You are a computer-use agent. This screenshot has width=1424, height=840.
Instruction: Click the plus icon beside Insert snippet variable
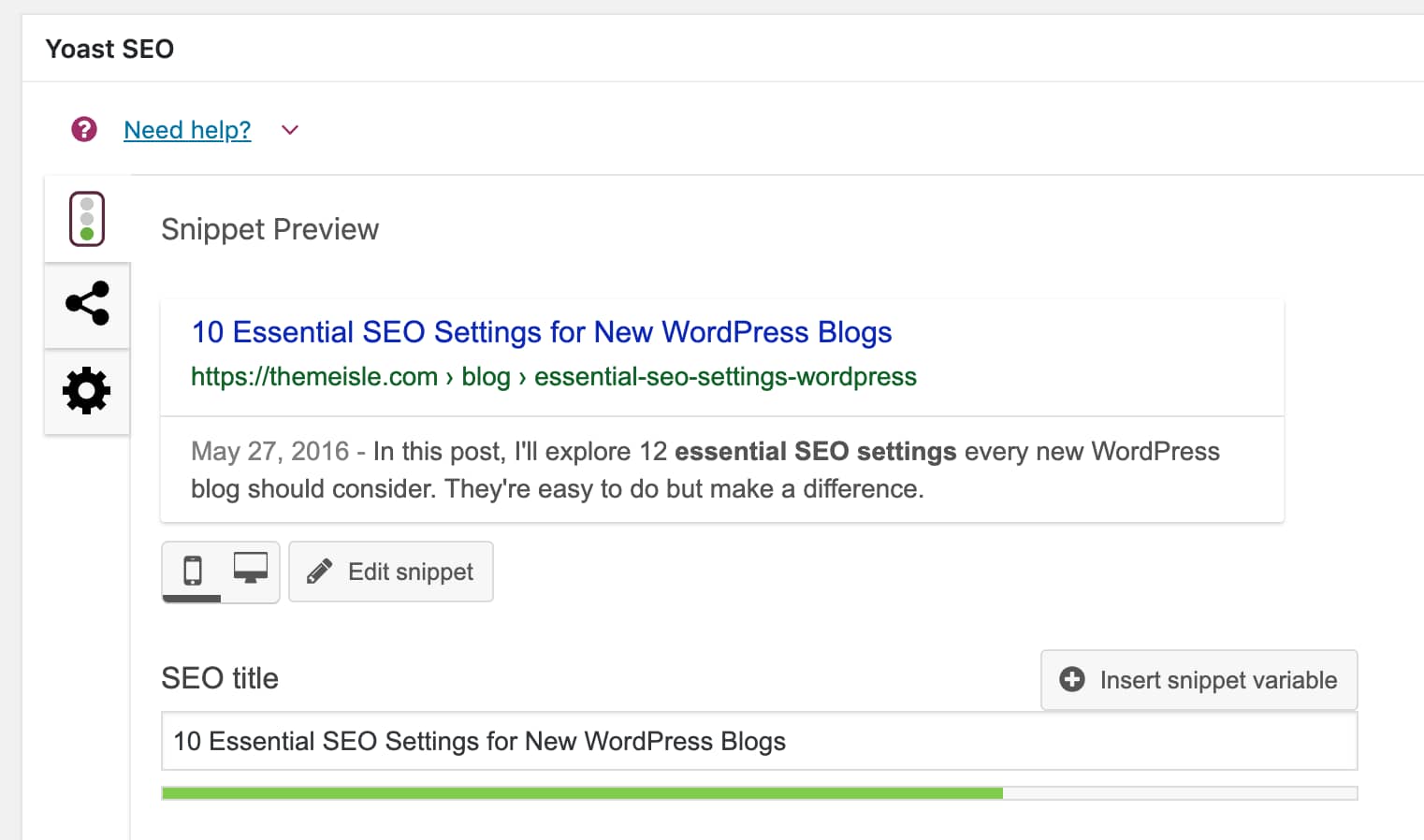1072,680
